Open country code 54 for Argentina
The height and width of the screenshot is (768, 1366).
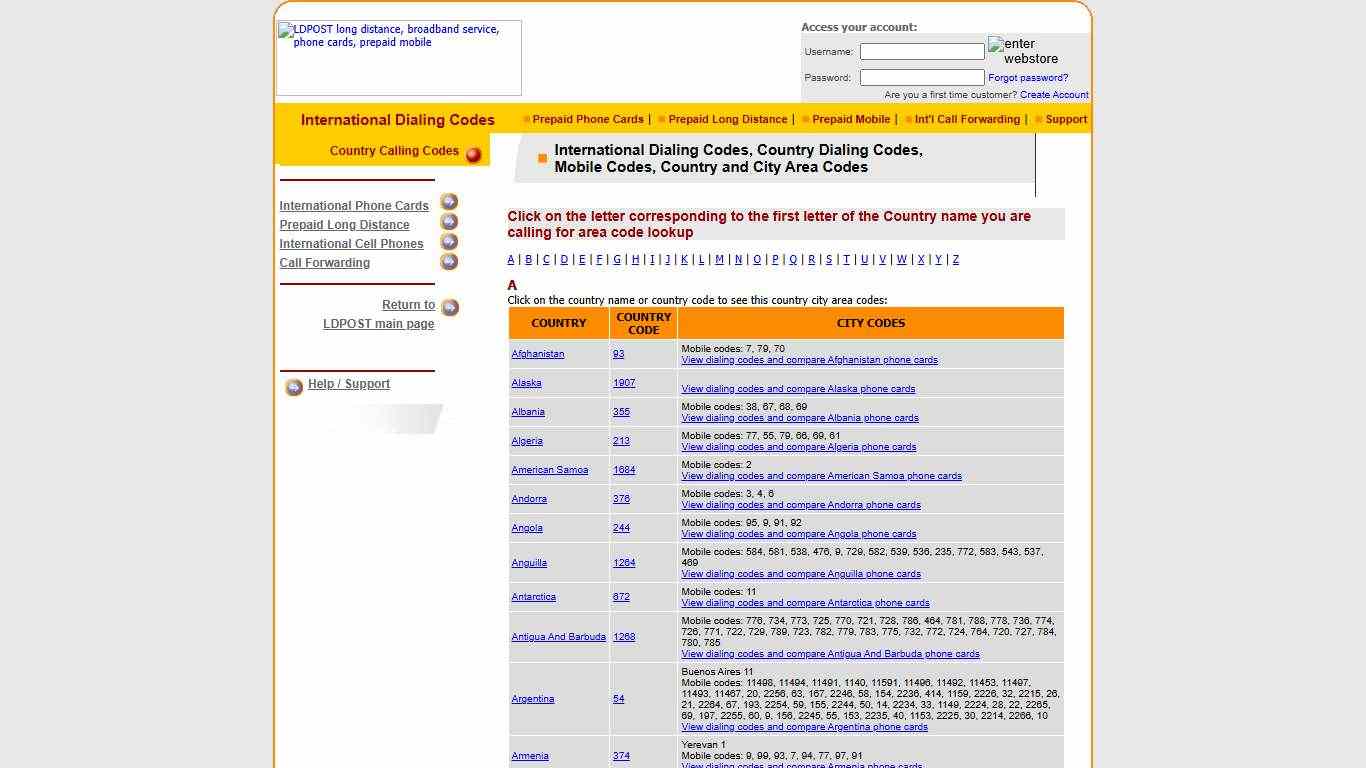pos(618,699)
